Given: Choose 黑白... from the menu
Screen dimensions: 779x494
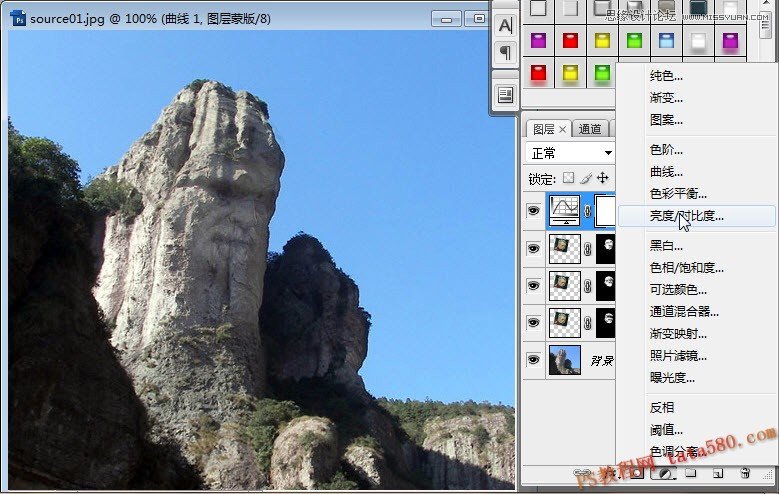Looking at the screenshot, I should coord(666,246).
